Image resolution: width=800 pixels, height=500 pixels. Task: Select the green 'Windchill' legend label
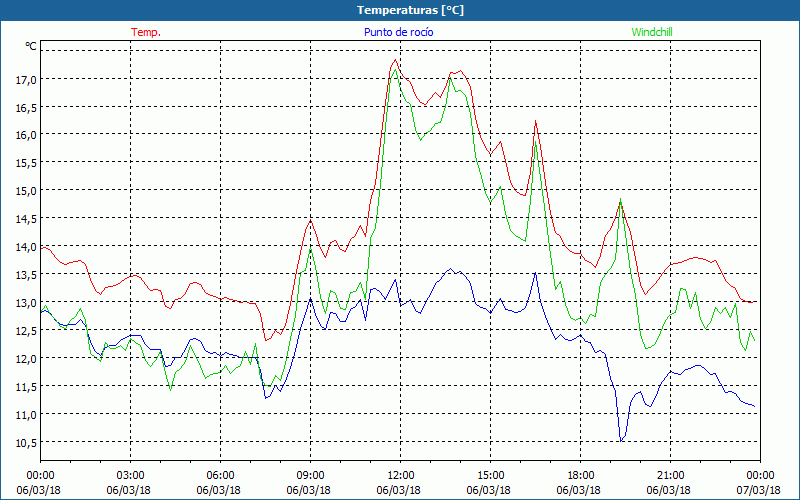point(652,32)
